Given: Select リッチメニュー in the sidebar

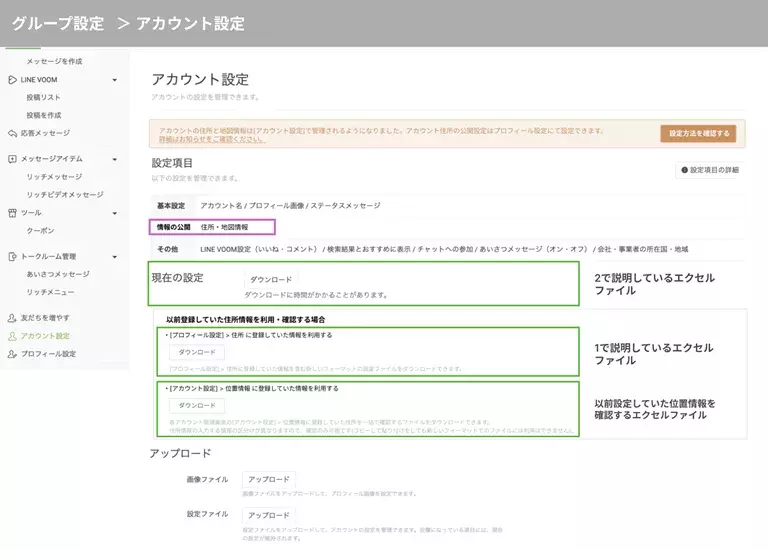Looking at the screenshot, I should pyautogui.click(x=51, y=291).
